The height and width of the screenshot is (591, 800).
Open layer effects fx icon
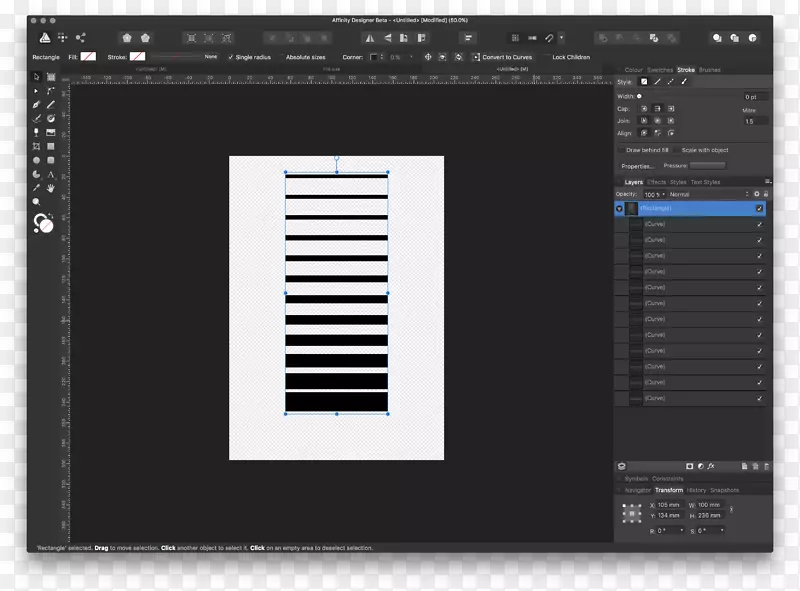coord(712,466)
